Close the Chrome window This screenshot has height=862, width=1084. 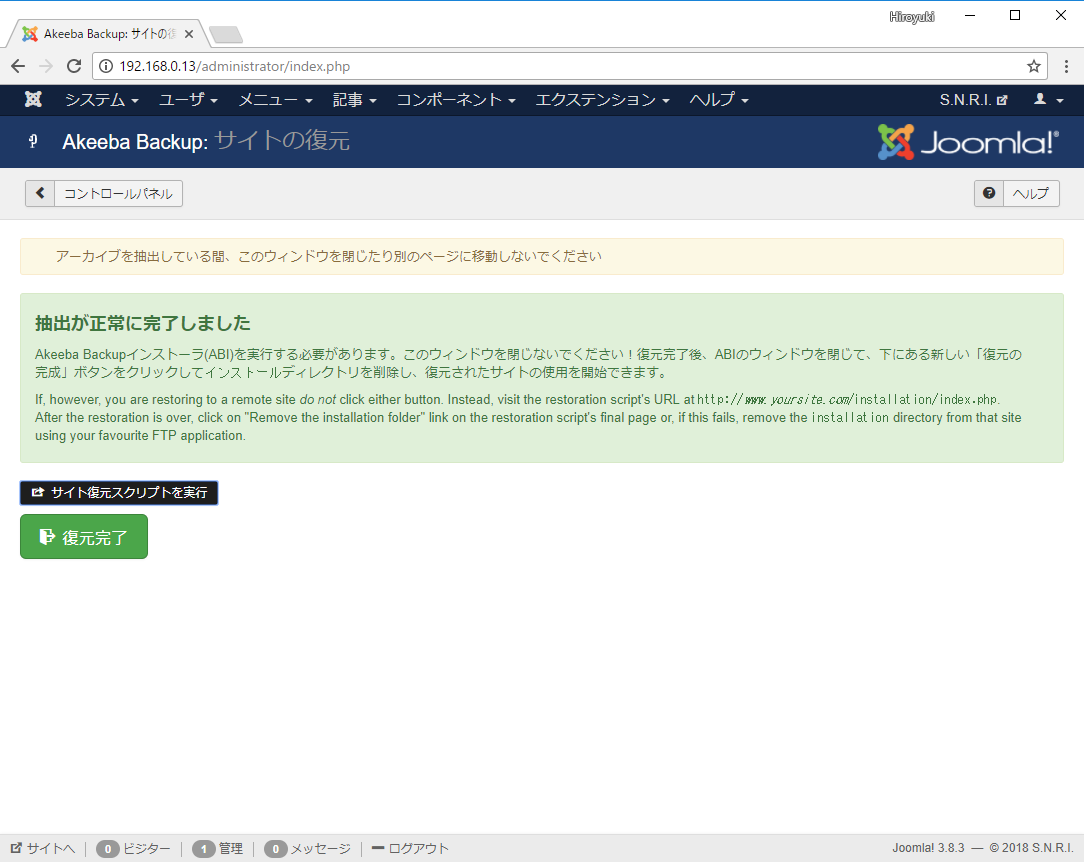tap(1060, 15)
